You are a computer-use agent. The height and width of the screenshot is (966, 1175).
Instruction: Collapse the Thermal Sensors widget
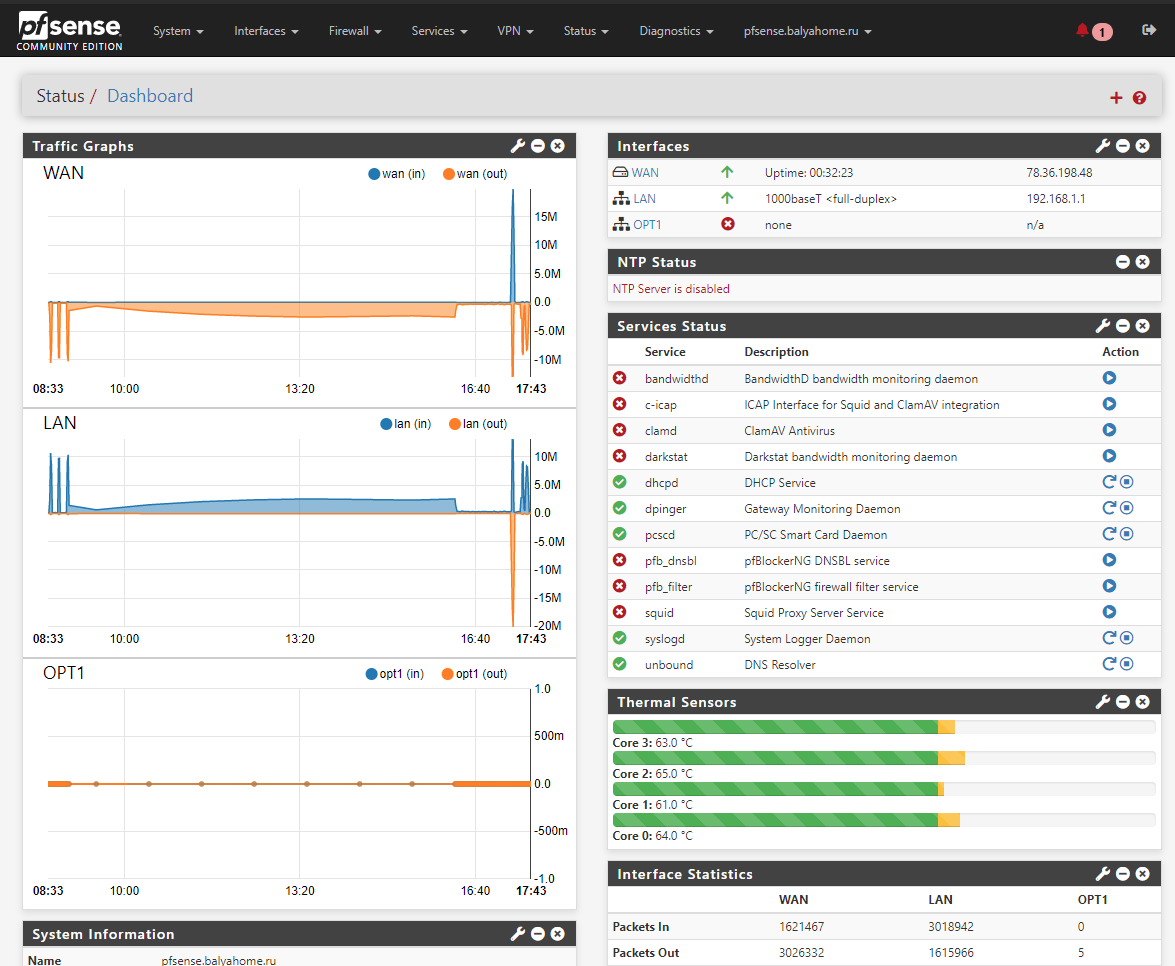(x=1122, y=702)
